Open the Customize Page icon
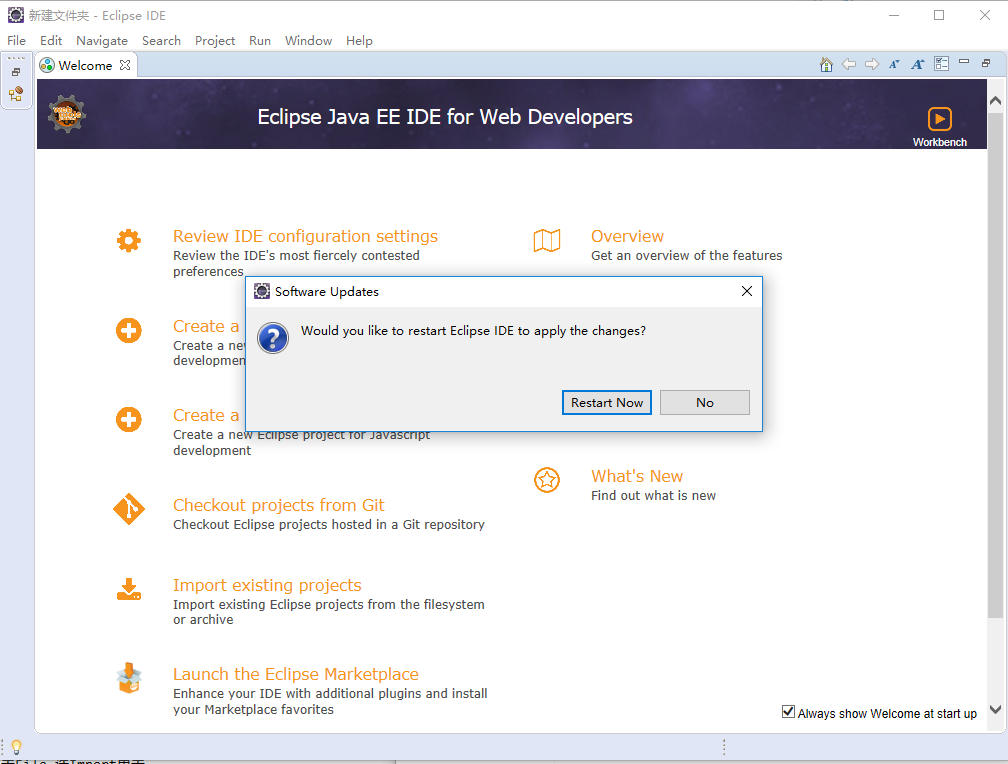The height and width of the screenshot is (764, 1008). tap(941, 64)
